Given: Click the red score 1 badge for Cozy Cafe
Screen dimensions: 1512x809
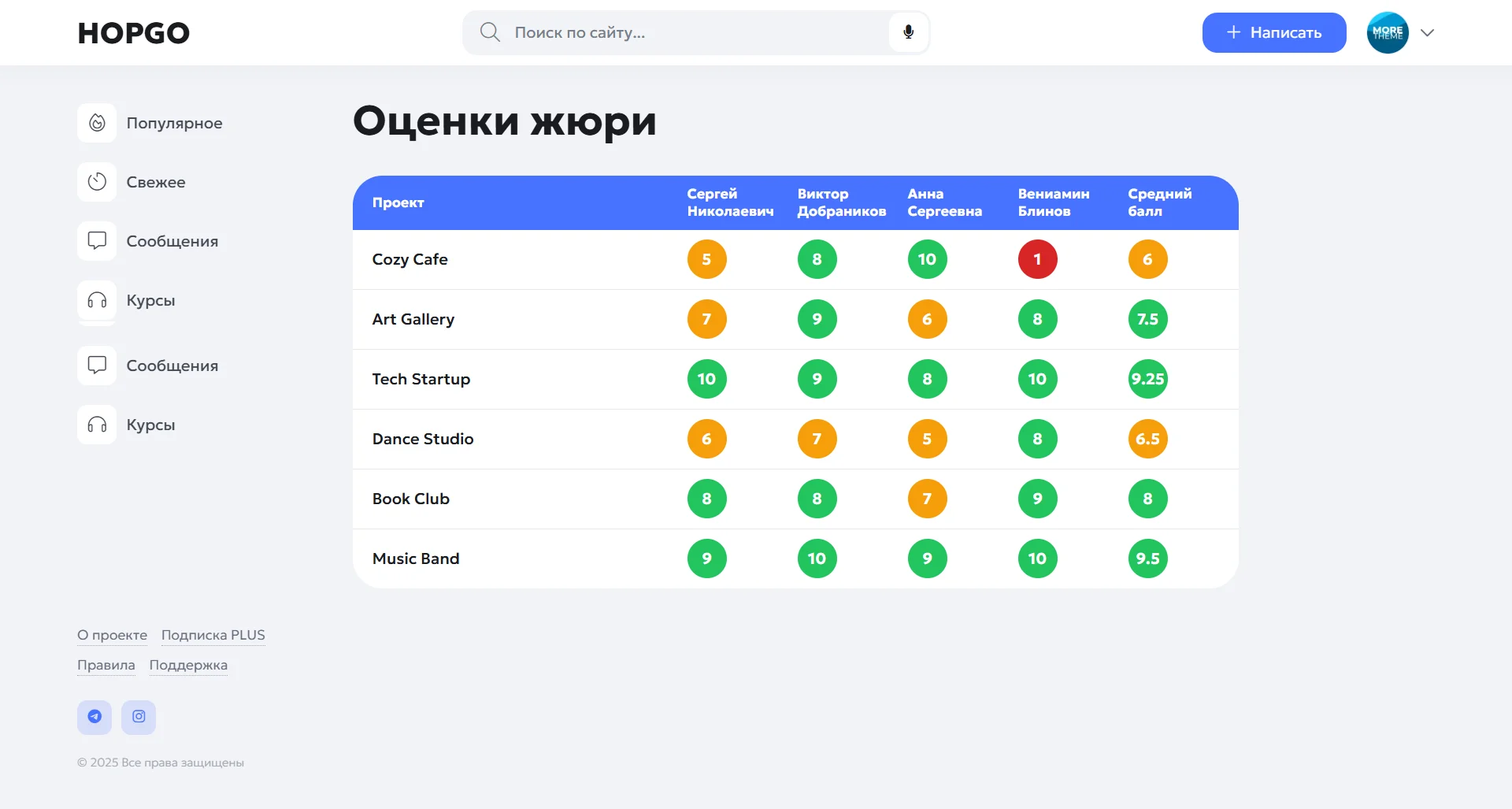Looking at the screenshot, I should point(1037,259).
